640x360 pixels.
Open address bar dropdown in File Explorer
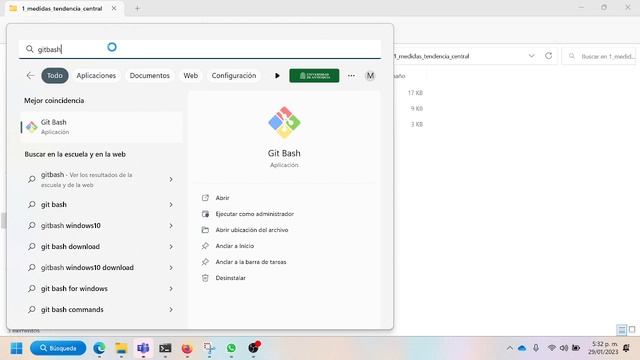pyautogui.click(x=531, y=56)
